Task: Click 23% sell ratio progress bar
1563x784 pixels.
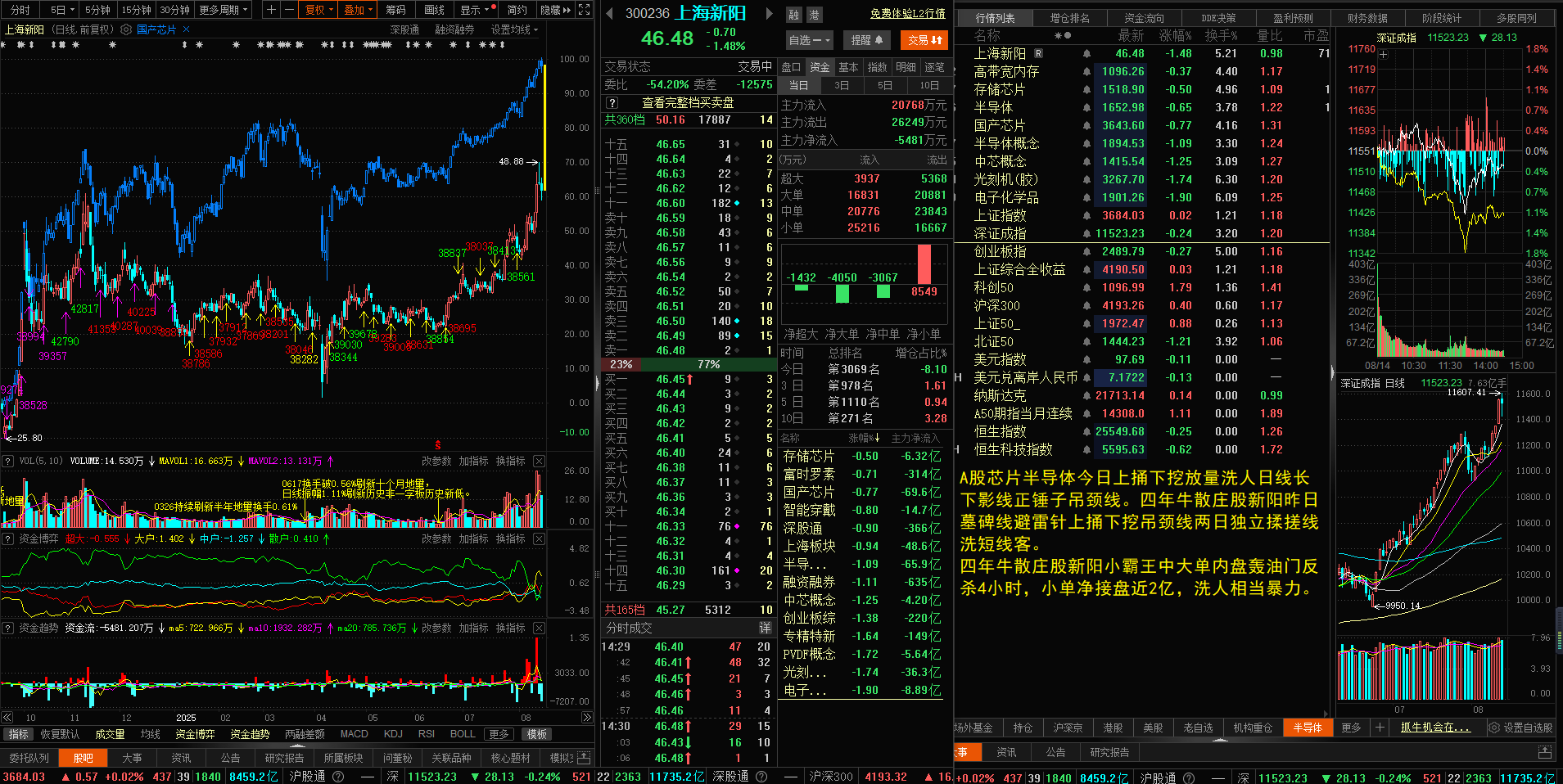Action: pyautogui.click(x=621, y=365)
